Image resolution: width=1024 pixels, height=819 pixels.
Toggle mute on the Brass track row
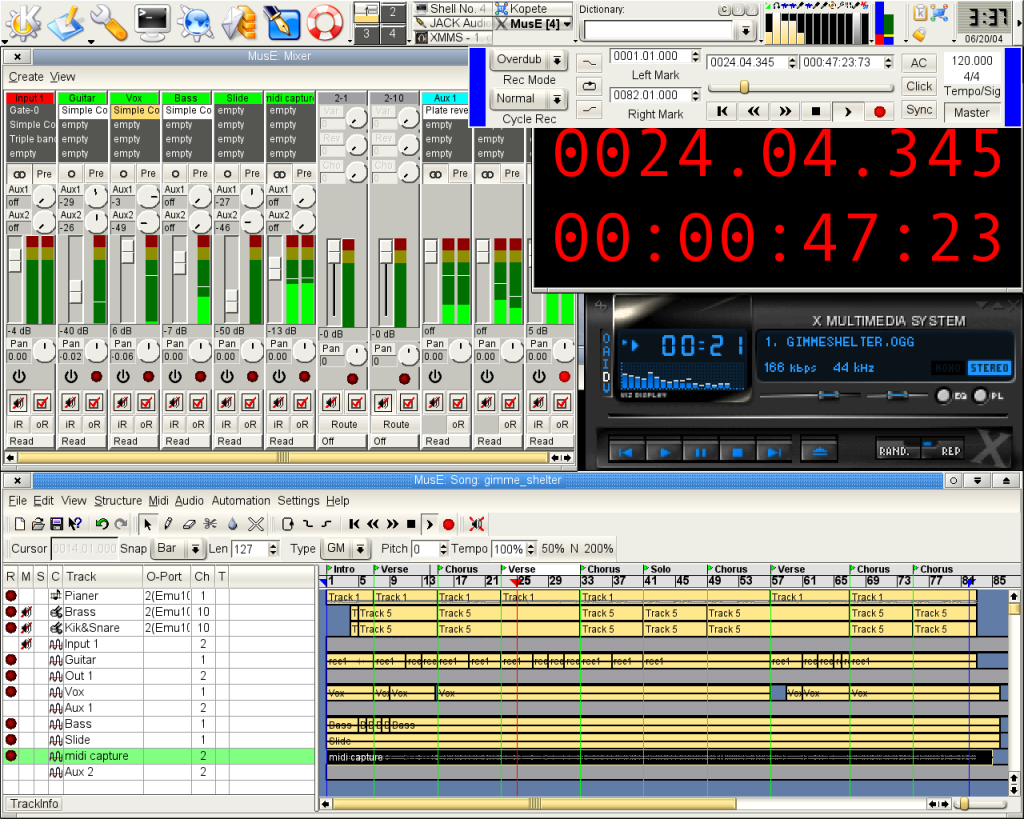[x=26, y=612]
